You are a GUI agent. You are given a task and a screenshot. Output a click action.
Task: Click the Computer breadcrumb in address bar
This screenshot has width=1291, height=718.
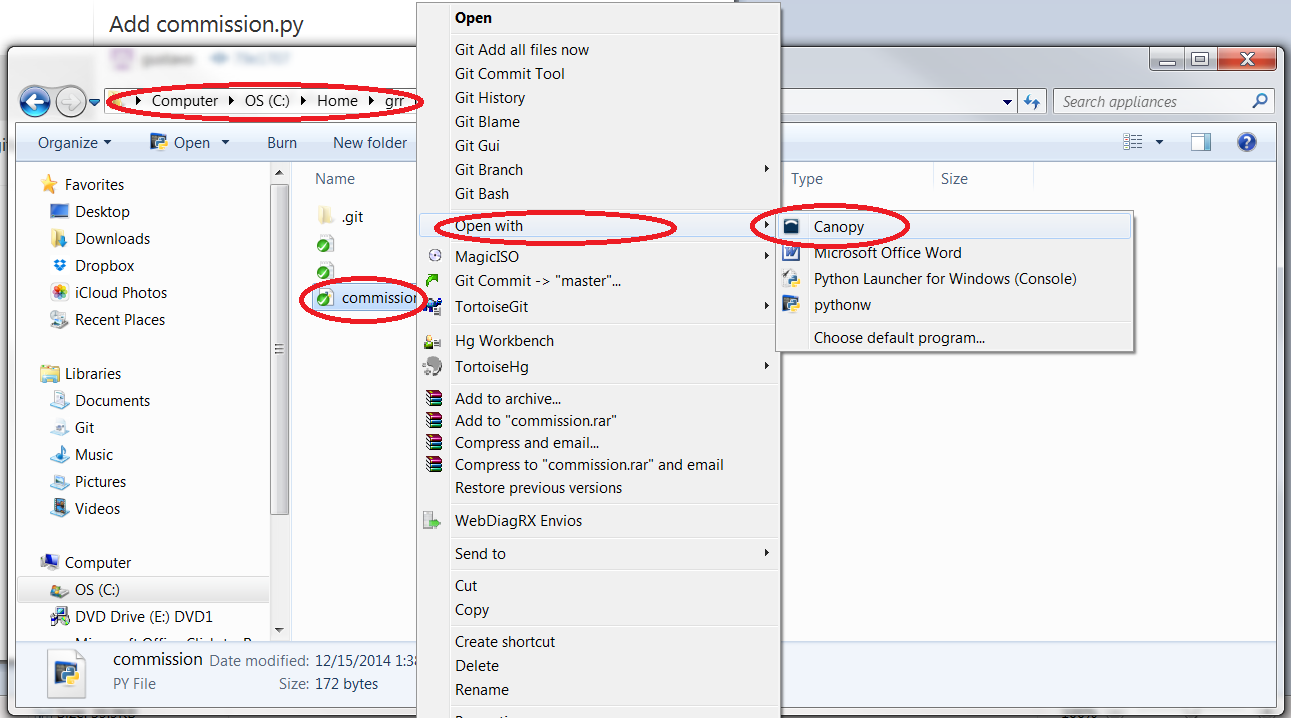[185, 101]
